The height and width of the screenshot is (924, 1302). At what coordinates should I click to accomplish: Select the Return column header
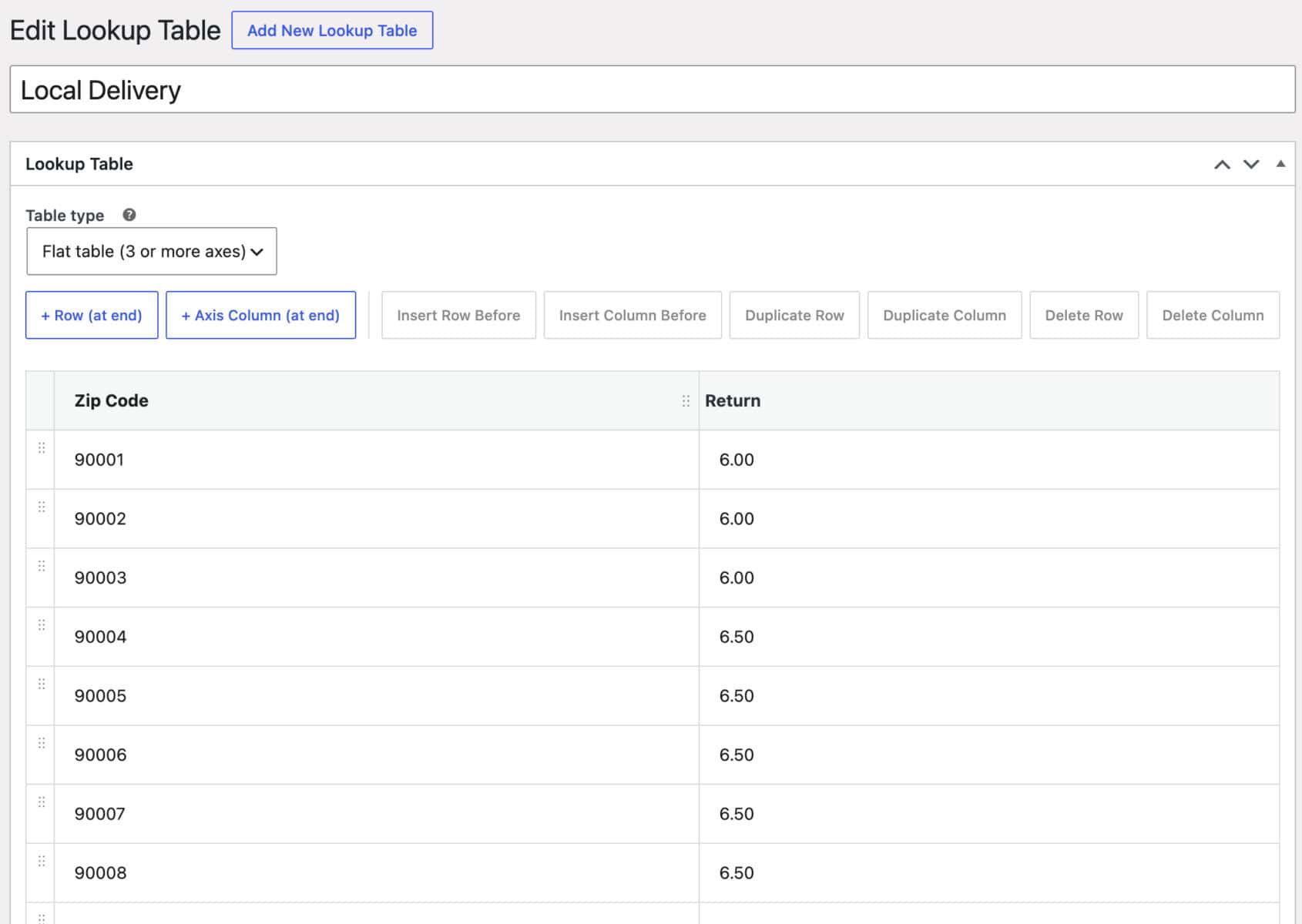(989, 400)
